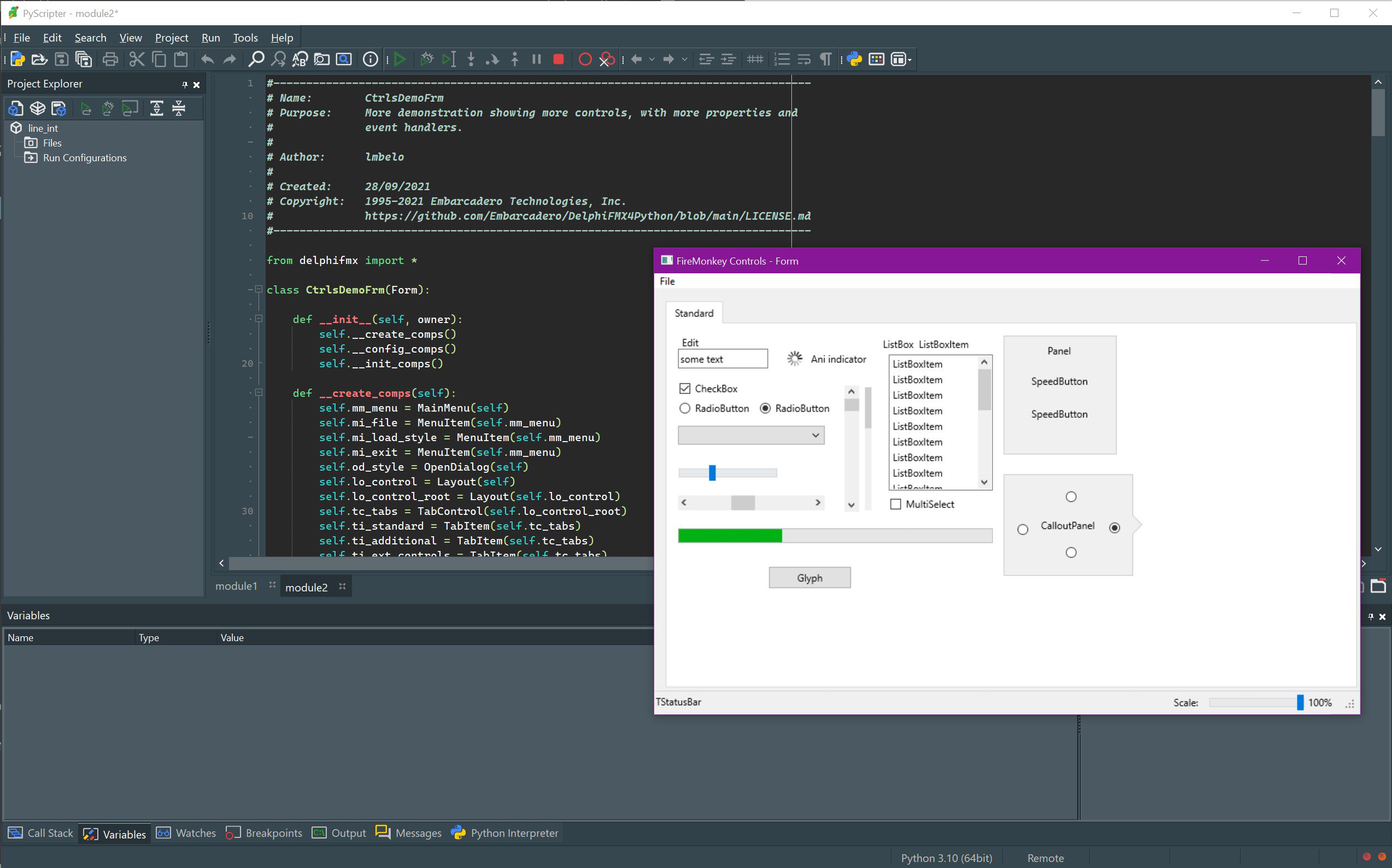This screenshot has height=868, width=1392.
Task: Toggle a breakpoint with the red circle icon
Action: [585, 59]
